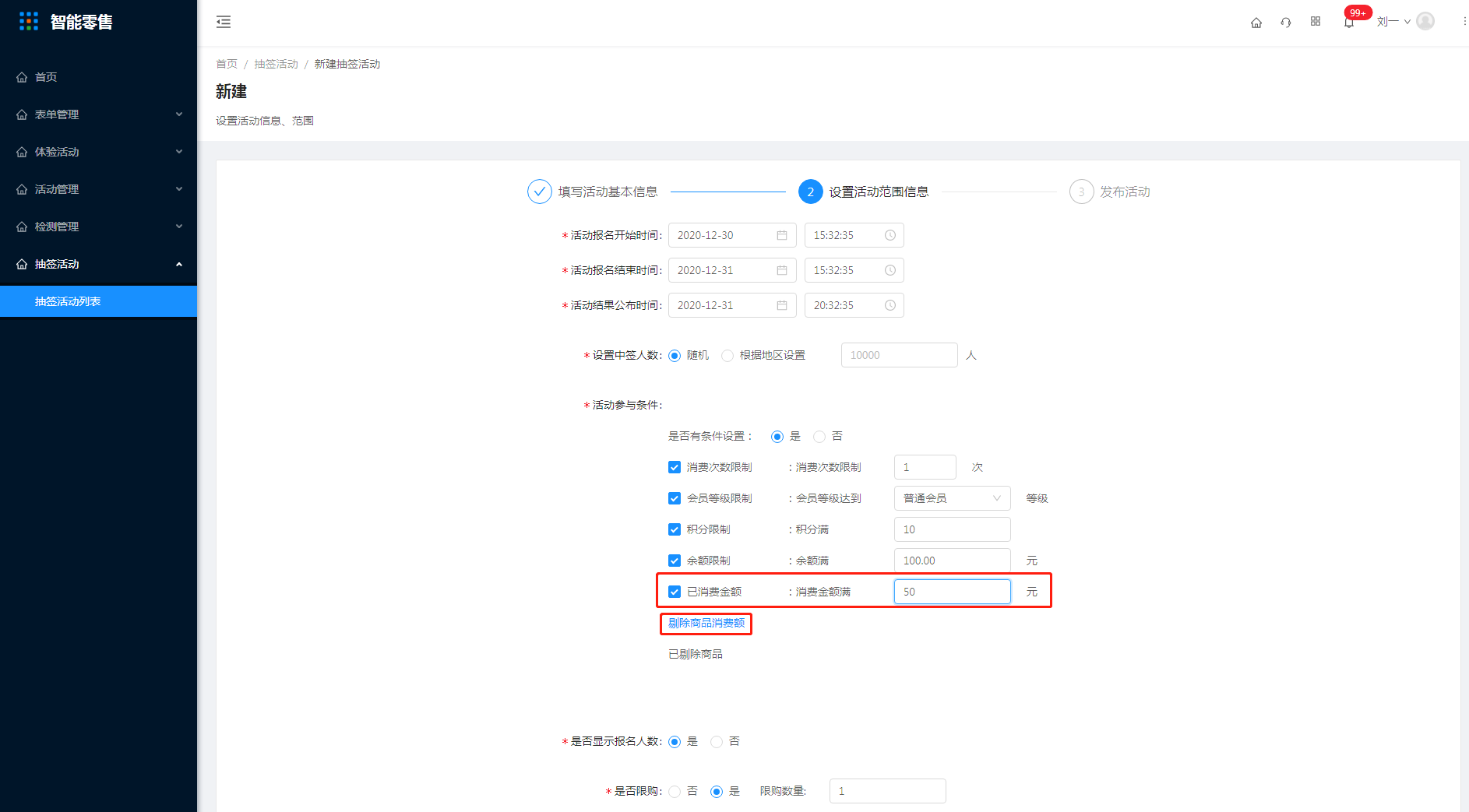The image size is (1469, 812).
Task: Select 根据地区设置 radio option
Action: click(727, 356)
